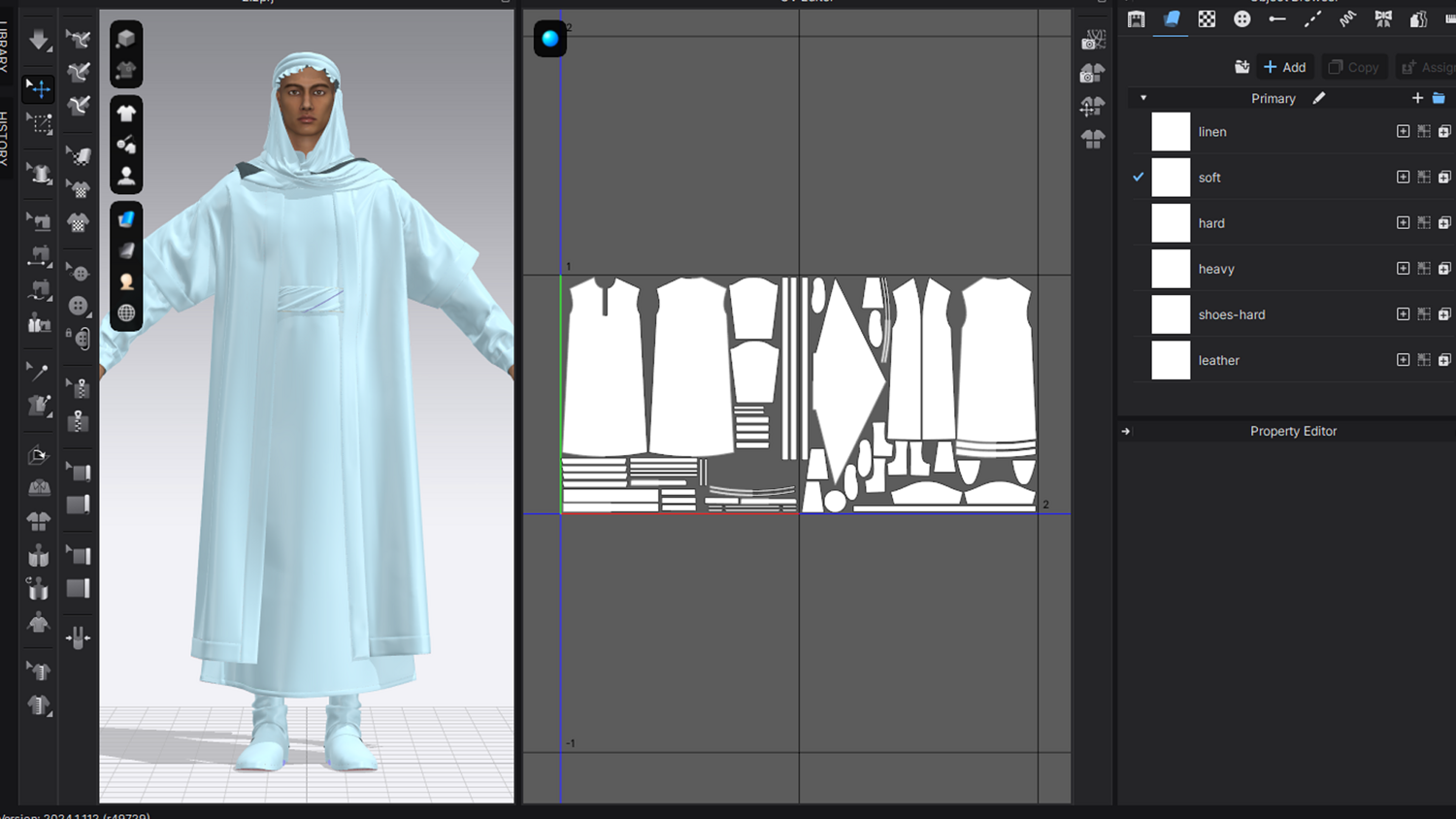
Task: Click the leather fabric color swatch
Action: [x=1171, y=360]
